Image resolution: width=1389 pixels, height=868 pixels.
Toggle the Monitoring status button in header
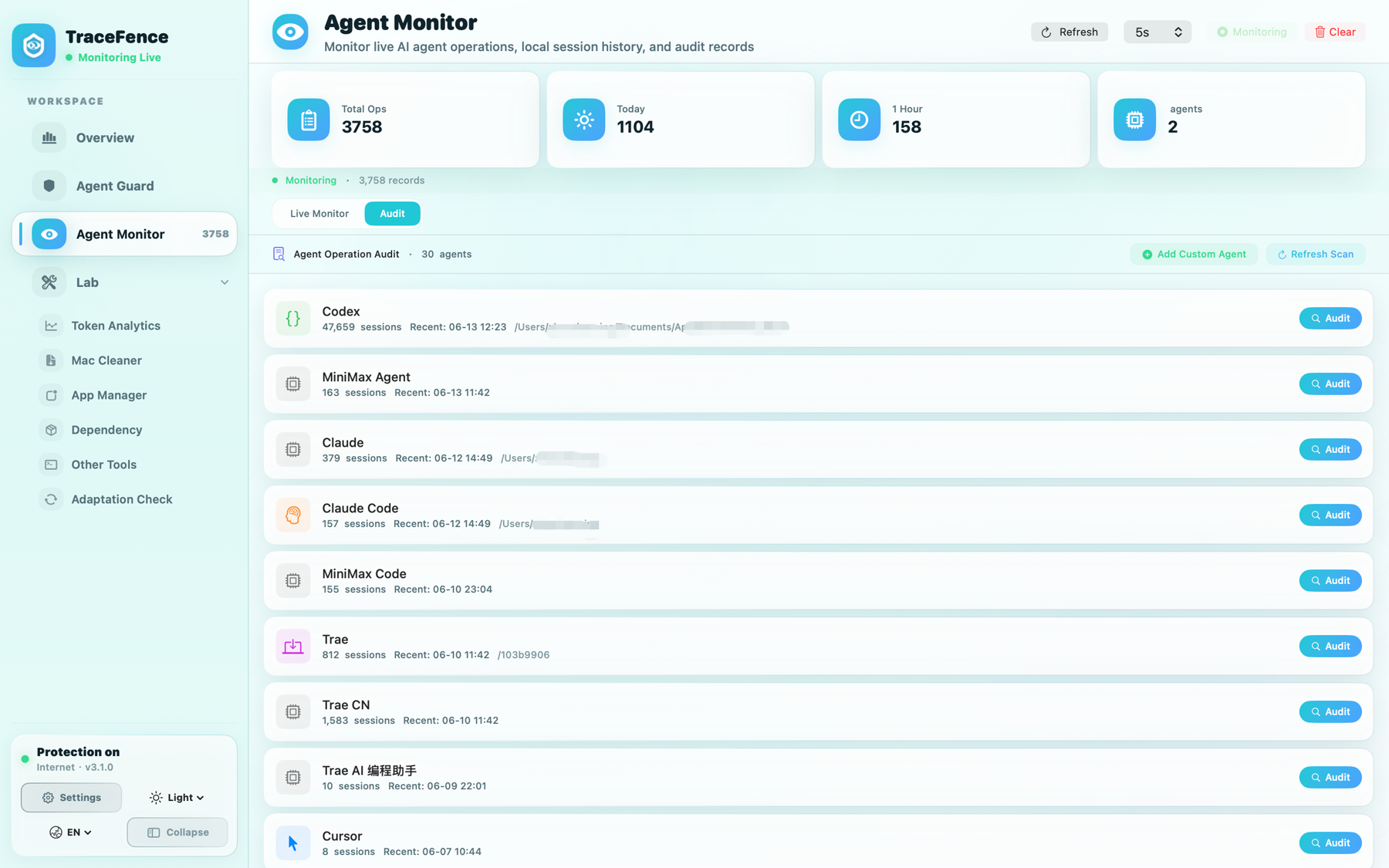click(1252, 32)
